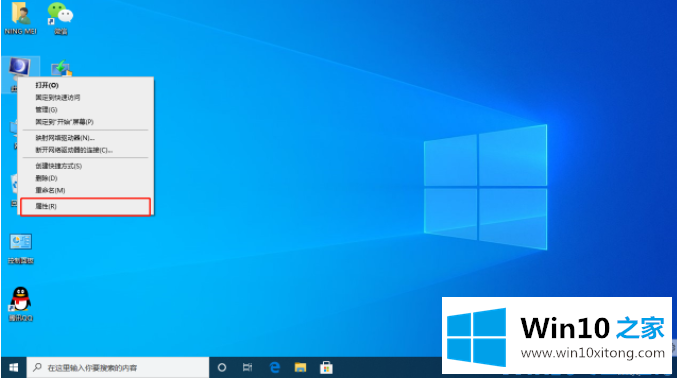Click the taskbar search magnifier icon

(38, 367)
